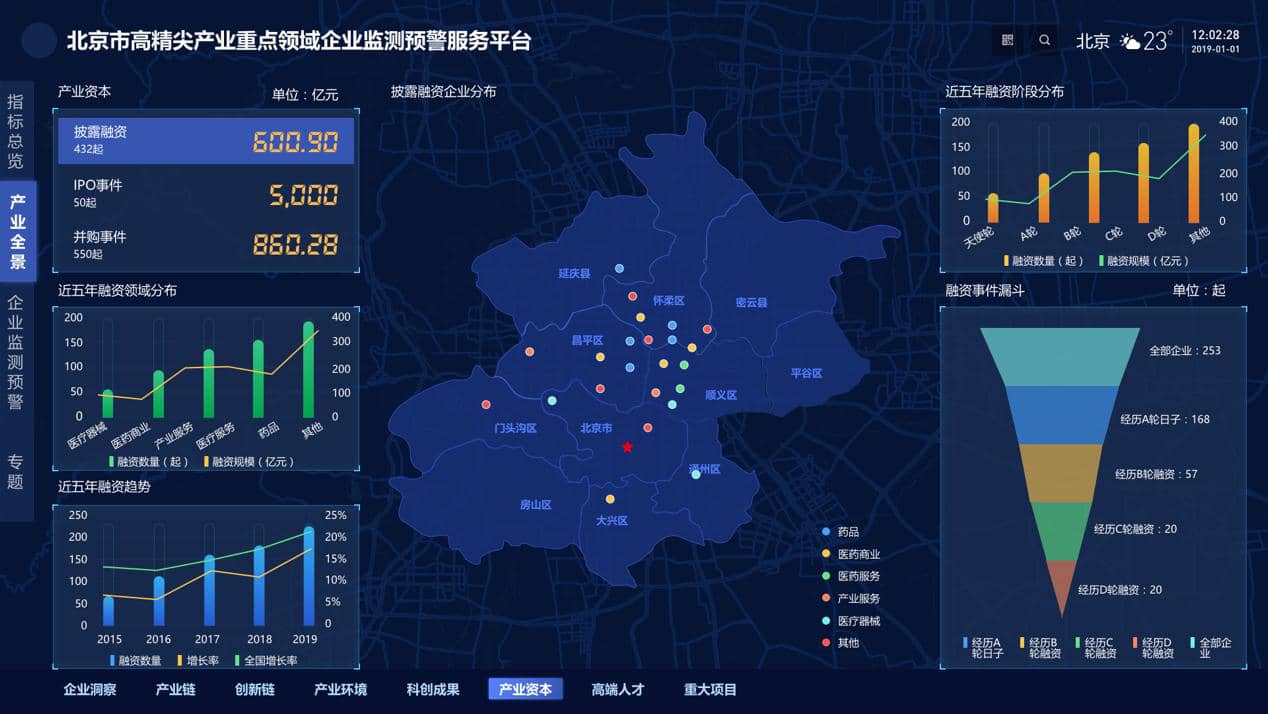Click the red company dot in 门头沟区
The height and width of the screenshot is (714, 1268).
pyautogui.click(x=486, y=405)
